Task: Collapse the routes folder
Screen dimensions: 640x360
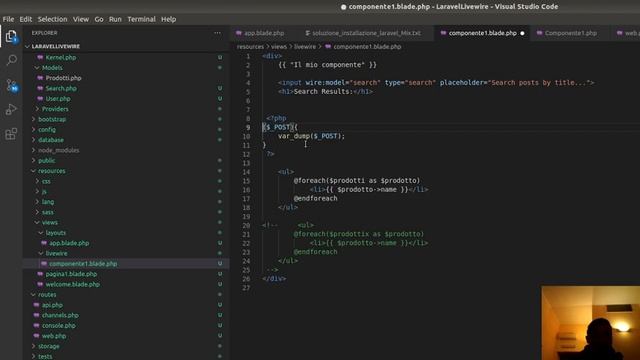Action: tap(47, 294)
